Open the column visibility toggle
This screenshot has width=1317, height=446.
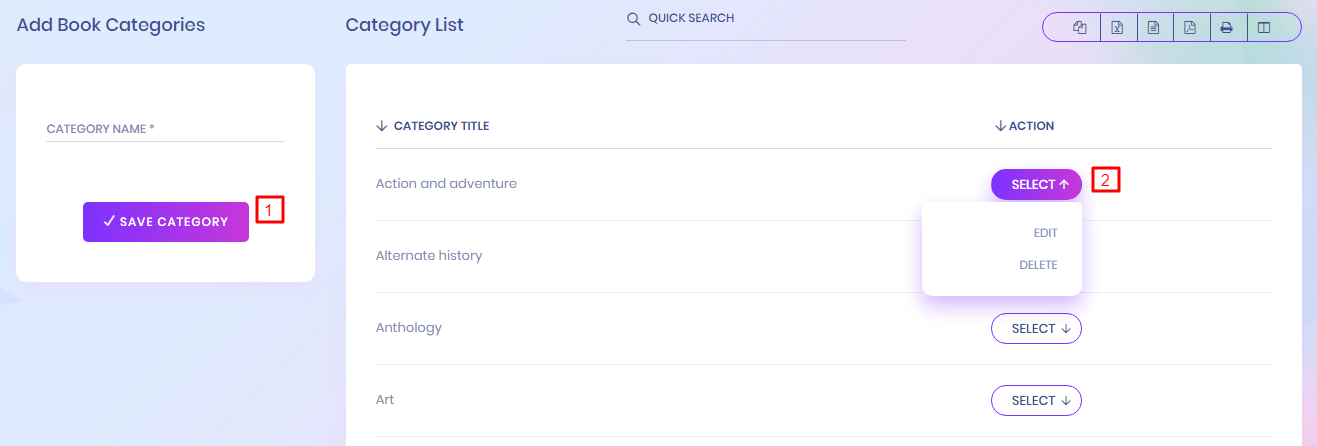click(x=1264, y=28)
